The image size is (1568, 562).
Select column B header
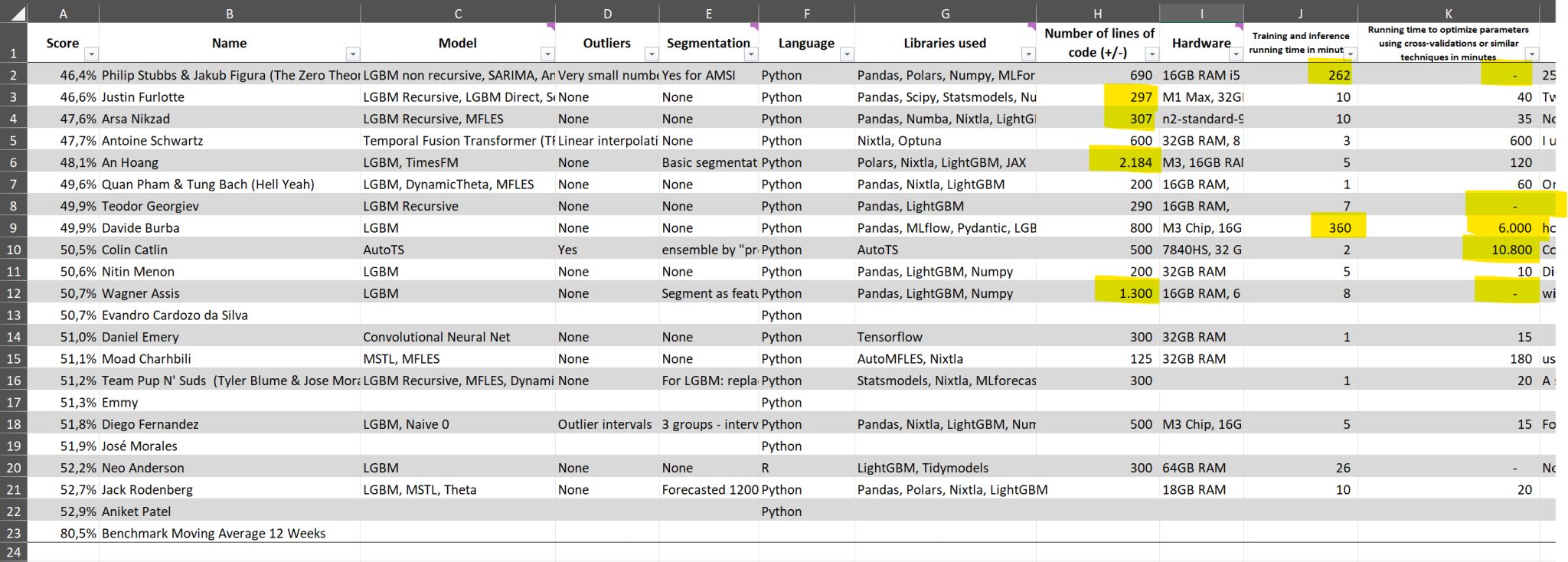tap(229, 13)
